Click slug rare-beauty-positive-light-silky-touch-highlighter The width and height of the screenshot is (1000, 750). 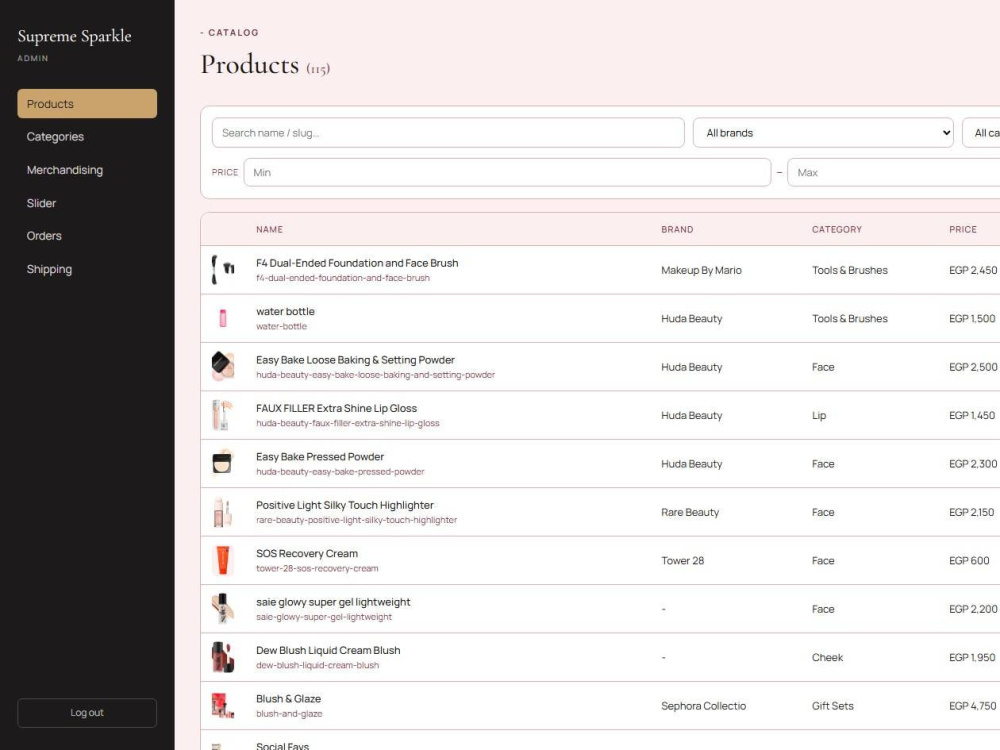point(357,520)
